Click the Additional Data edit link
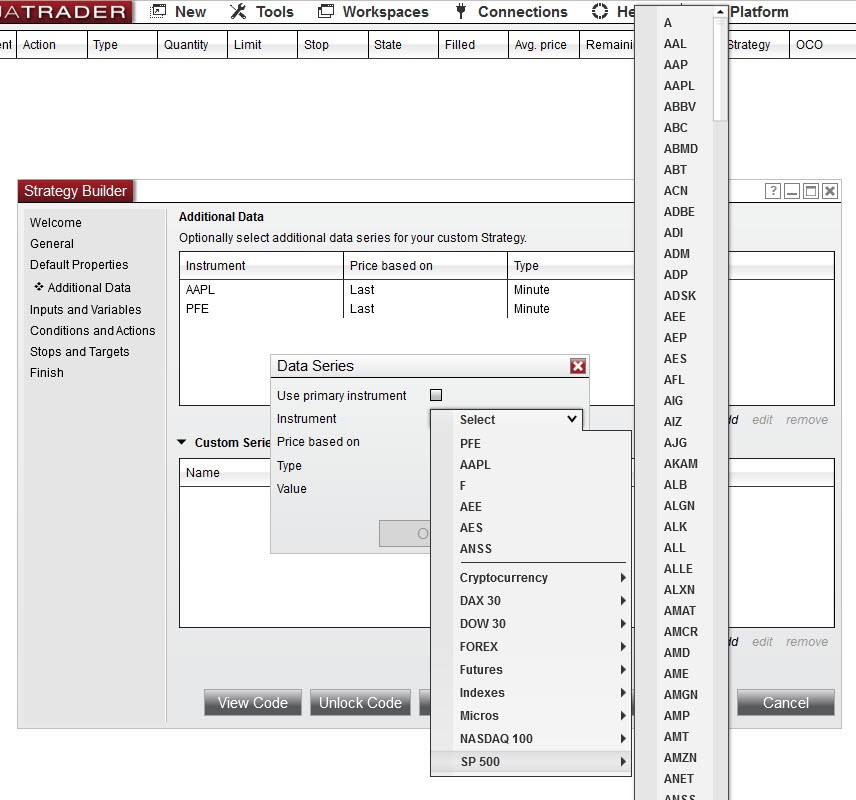Screen dimensions: 856x800 pyautogui.click(x=762, y=419)
